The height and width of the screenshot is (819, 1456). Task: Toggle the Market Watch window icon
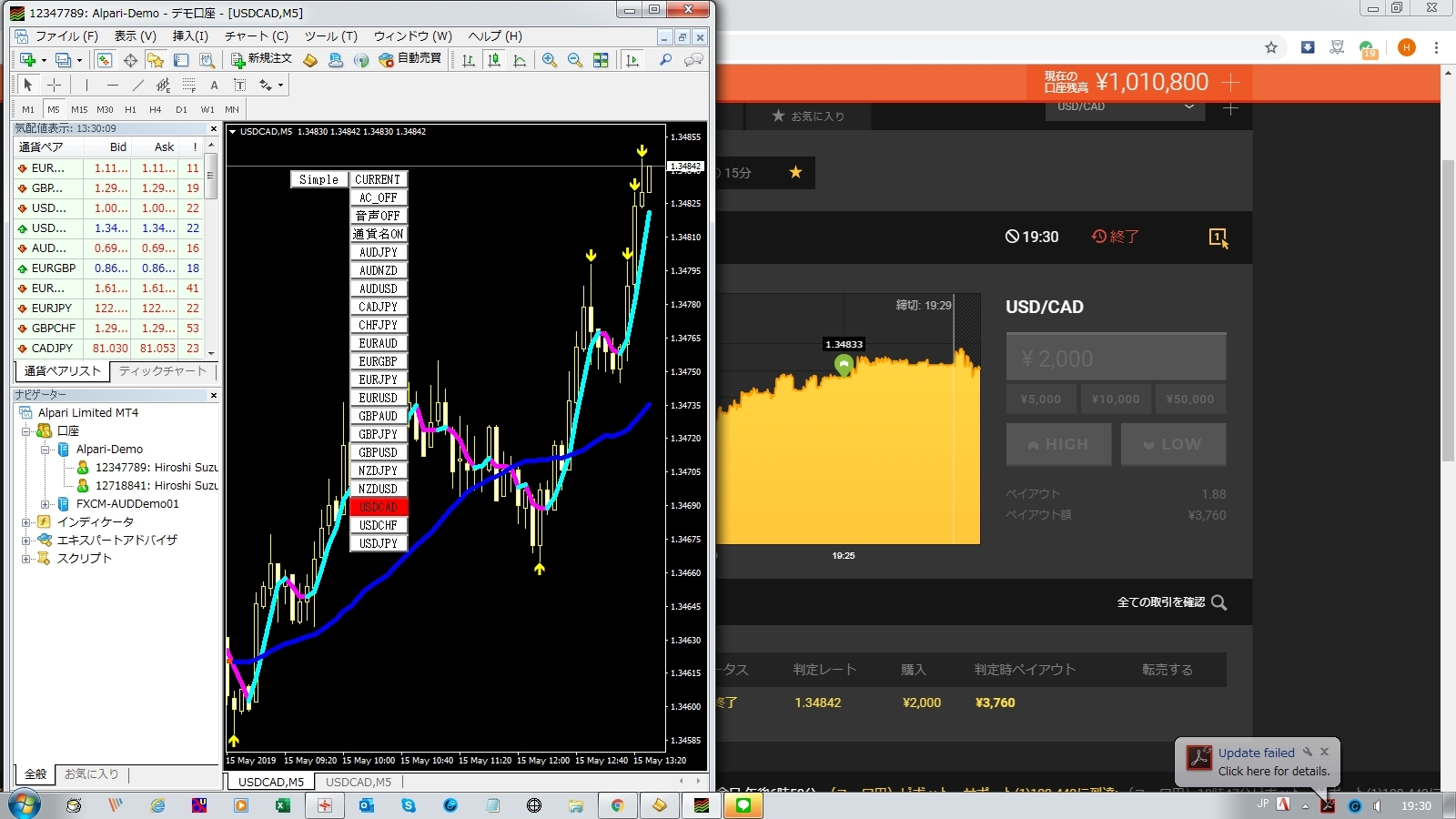[x=105, y=60]
